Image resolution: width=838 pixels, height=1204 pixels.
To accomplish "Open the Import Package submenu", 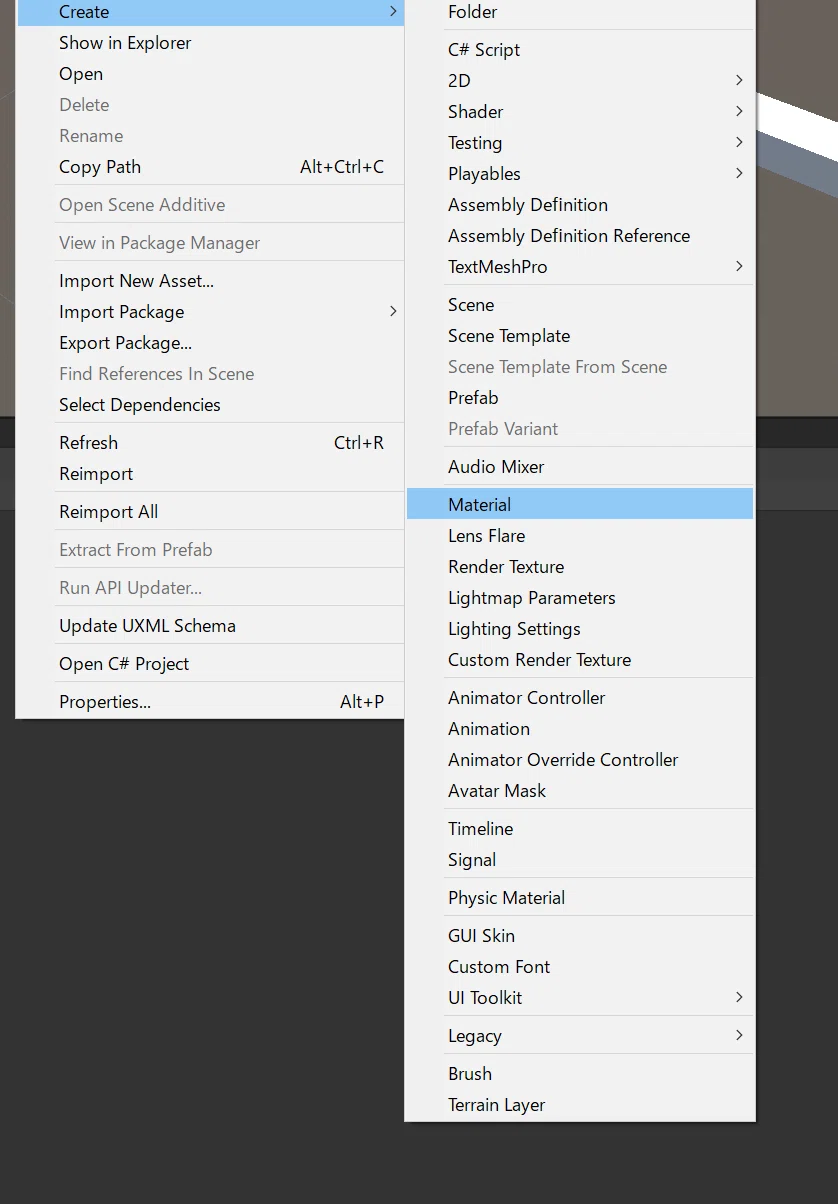I will coord(210,312).
